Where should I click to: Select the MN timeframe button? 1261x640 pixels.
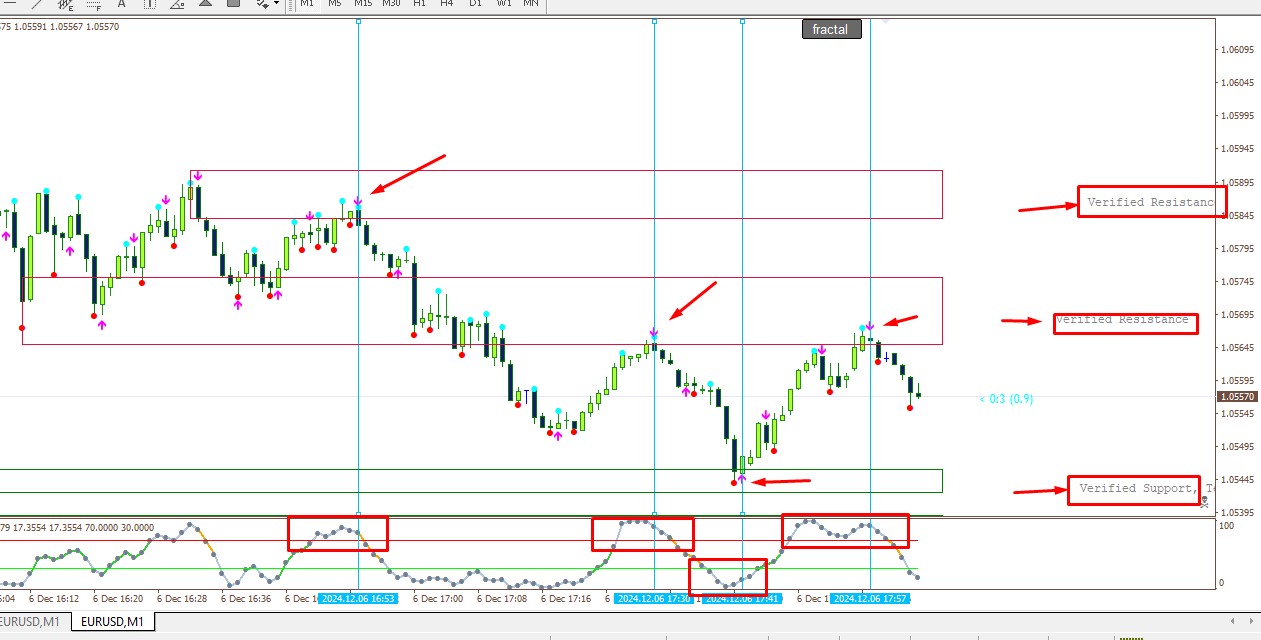coord(531,4)
